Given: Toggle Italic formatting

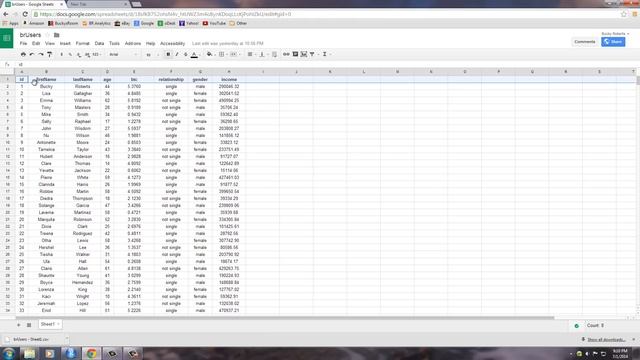Looking at the screenshot, I should coord(177,54).
